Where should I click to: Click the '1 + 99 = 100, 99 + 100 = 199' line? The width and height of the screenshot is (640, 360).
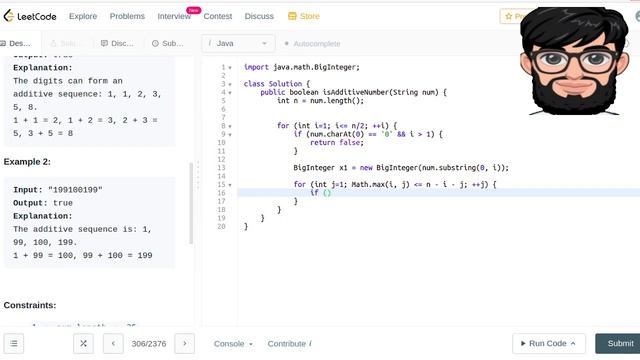83,256
